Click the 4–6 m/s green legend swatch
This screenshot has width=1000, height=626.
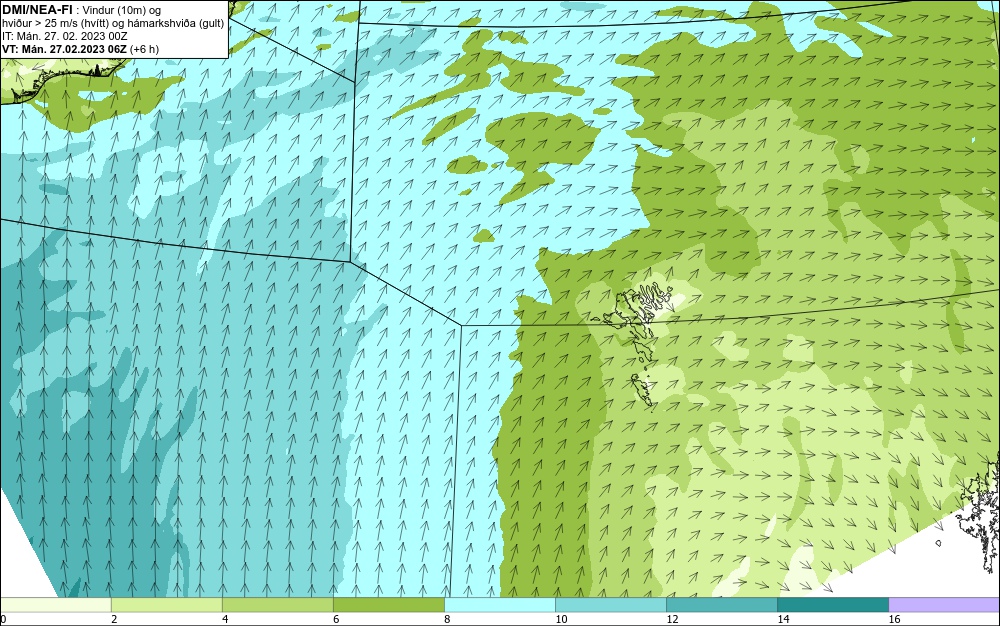pyautogui.click(x=277, y=604)
